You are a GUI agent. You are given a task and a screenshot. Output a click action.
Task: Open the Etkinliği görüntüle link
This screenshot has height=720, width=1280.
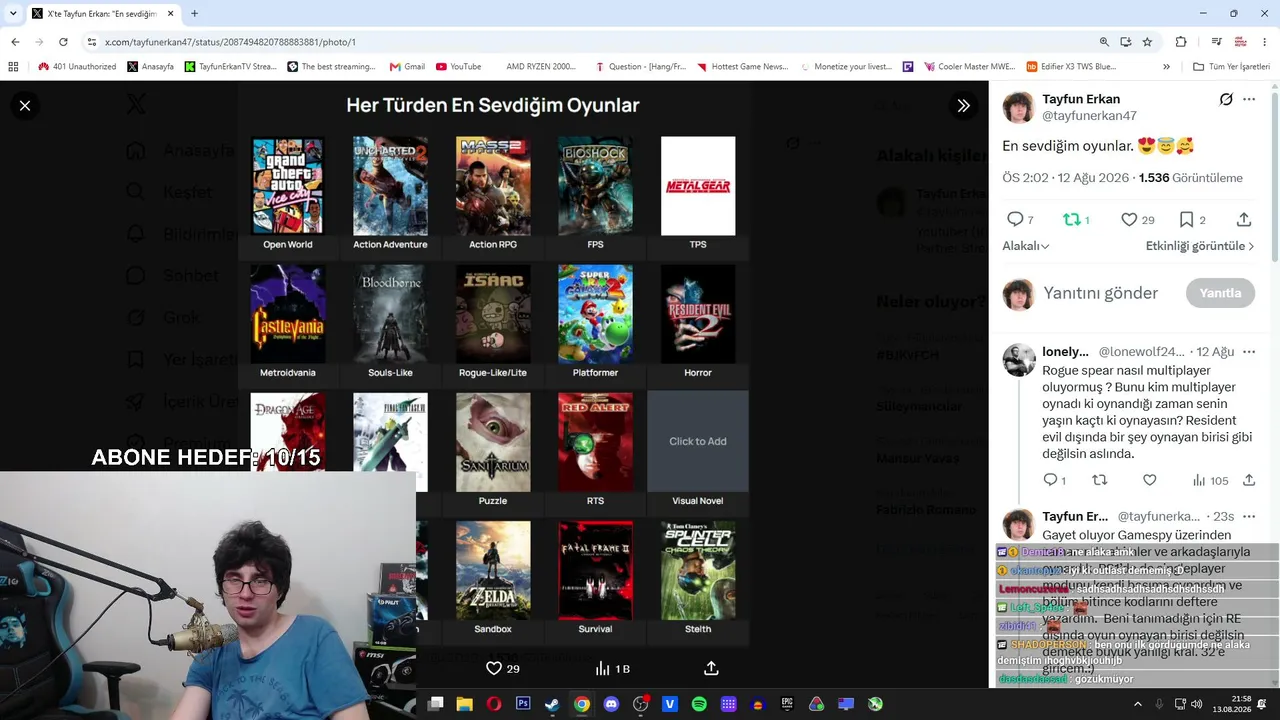click(1200, 246)
